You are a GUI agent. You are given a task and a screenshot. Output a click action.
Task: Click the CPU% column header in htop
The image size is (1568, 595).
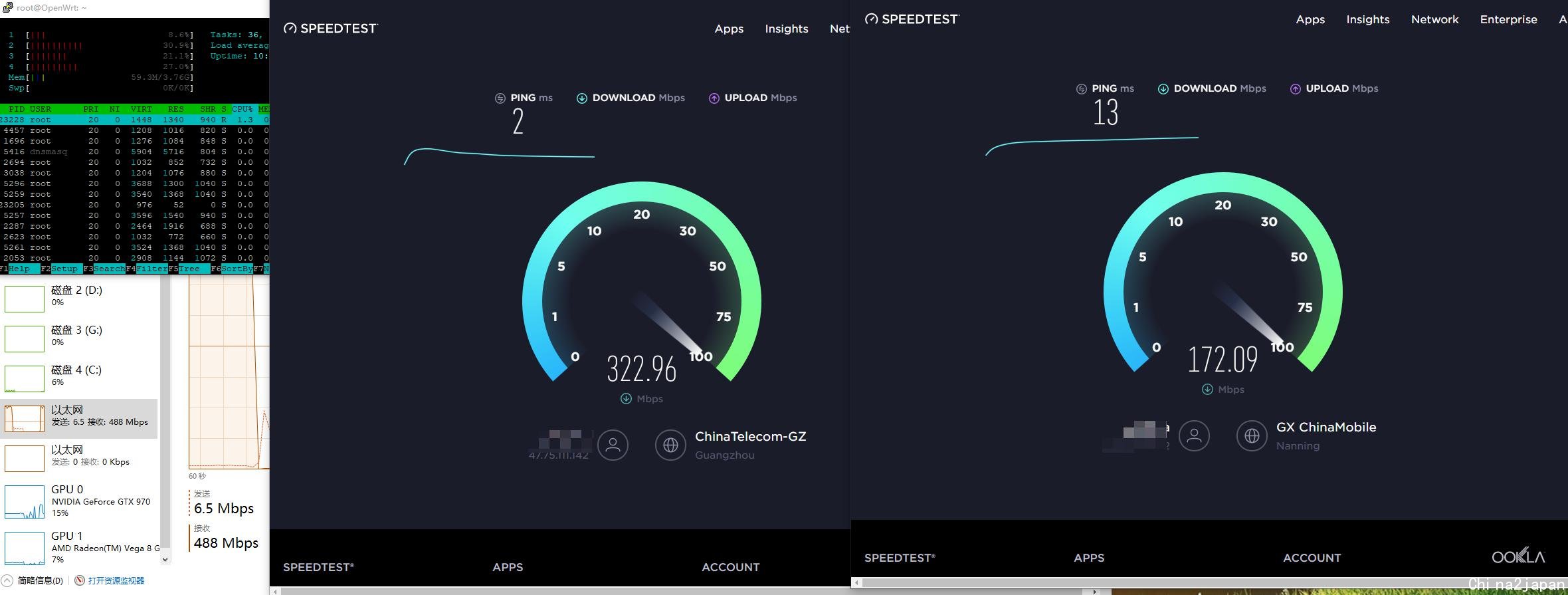(243, 109)
